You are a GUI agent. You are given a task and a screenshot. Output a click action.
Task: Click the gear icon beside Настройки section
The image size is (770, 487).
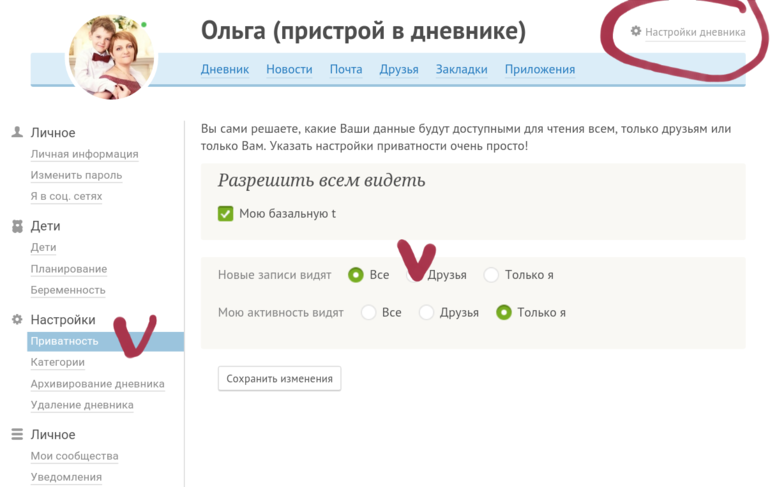click(17, 320)
